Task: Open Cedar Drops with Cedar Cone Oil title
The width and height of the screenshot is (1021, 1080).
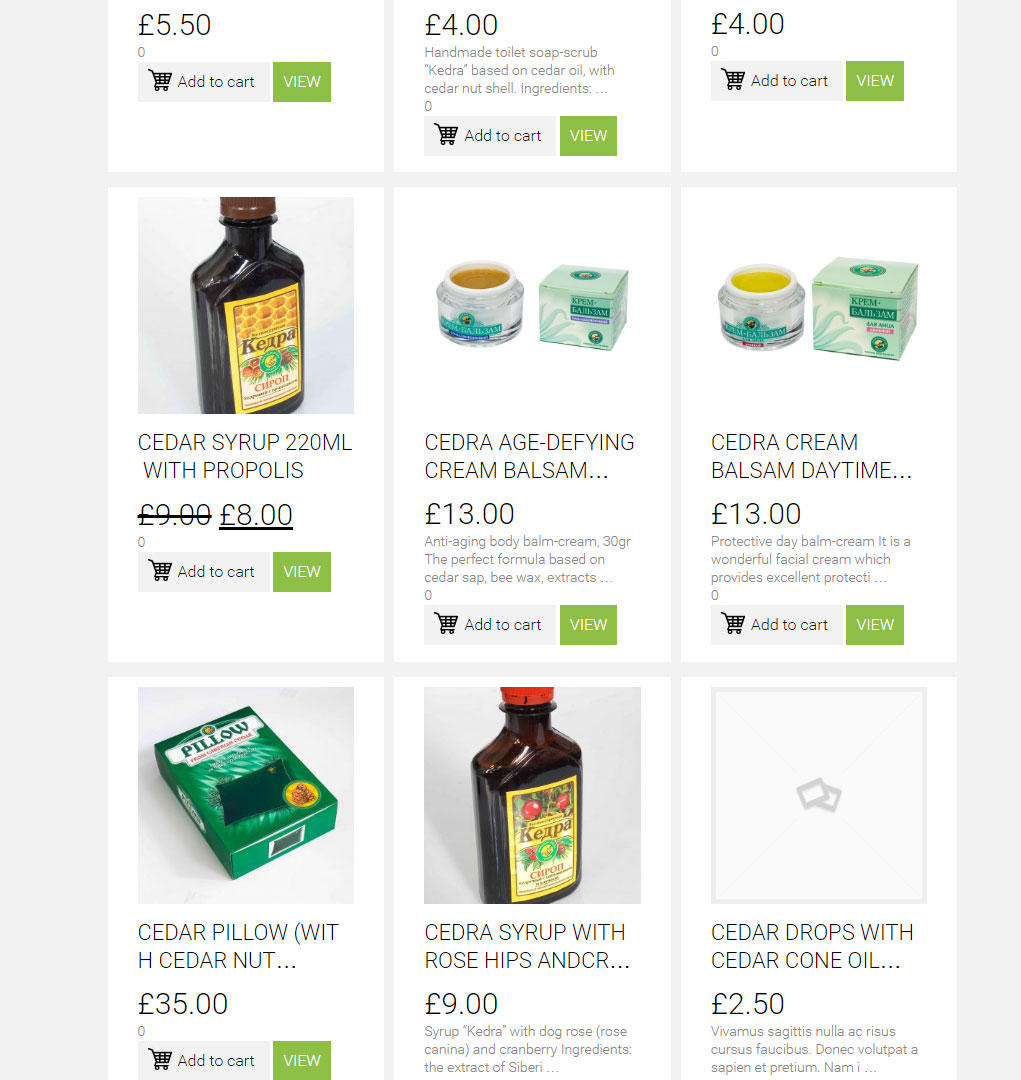Action: [x=812, y=946]
